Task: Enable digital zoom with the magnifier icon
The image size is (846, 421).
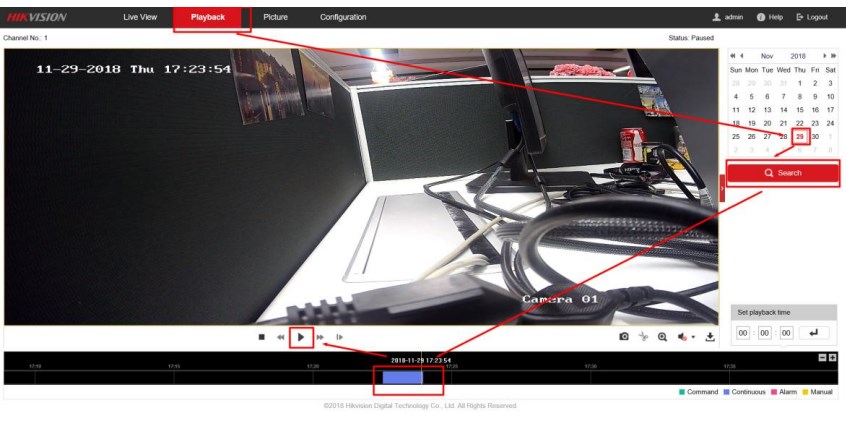Action: pos(662,338)
